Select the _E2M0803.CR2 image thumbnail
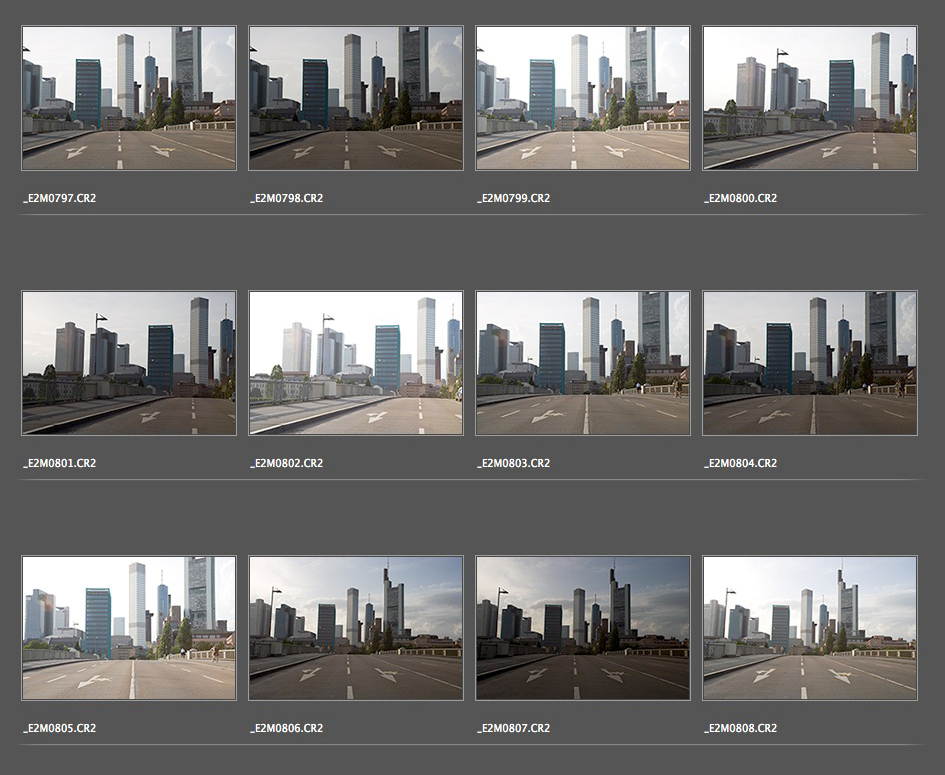The width and height of the screenshot is (945, 775). [583, 363]
